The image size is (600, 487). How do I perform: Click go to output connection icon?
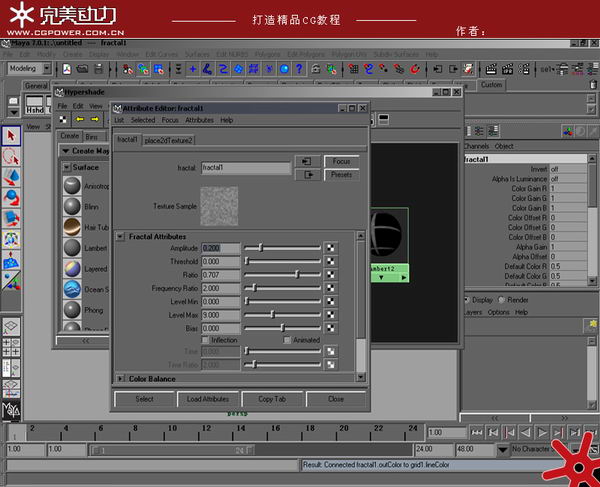pyautogui.click(x=307, y=175)
